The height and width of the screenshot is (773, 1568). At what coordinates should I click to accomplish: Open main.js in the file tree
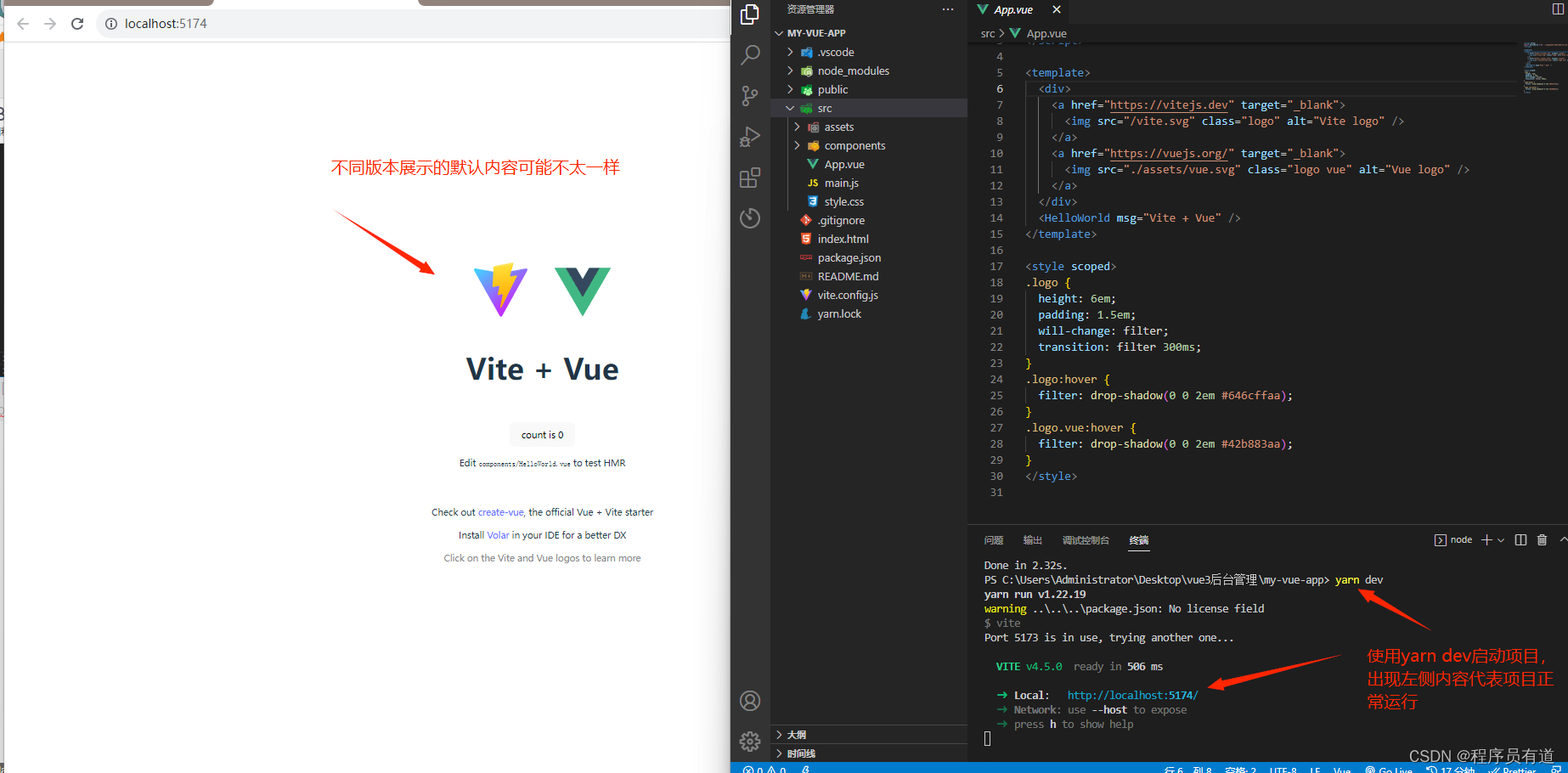coord(841,183)
